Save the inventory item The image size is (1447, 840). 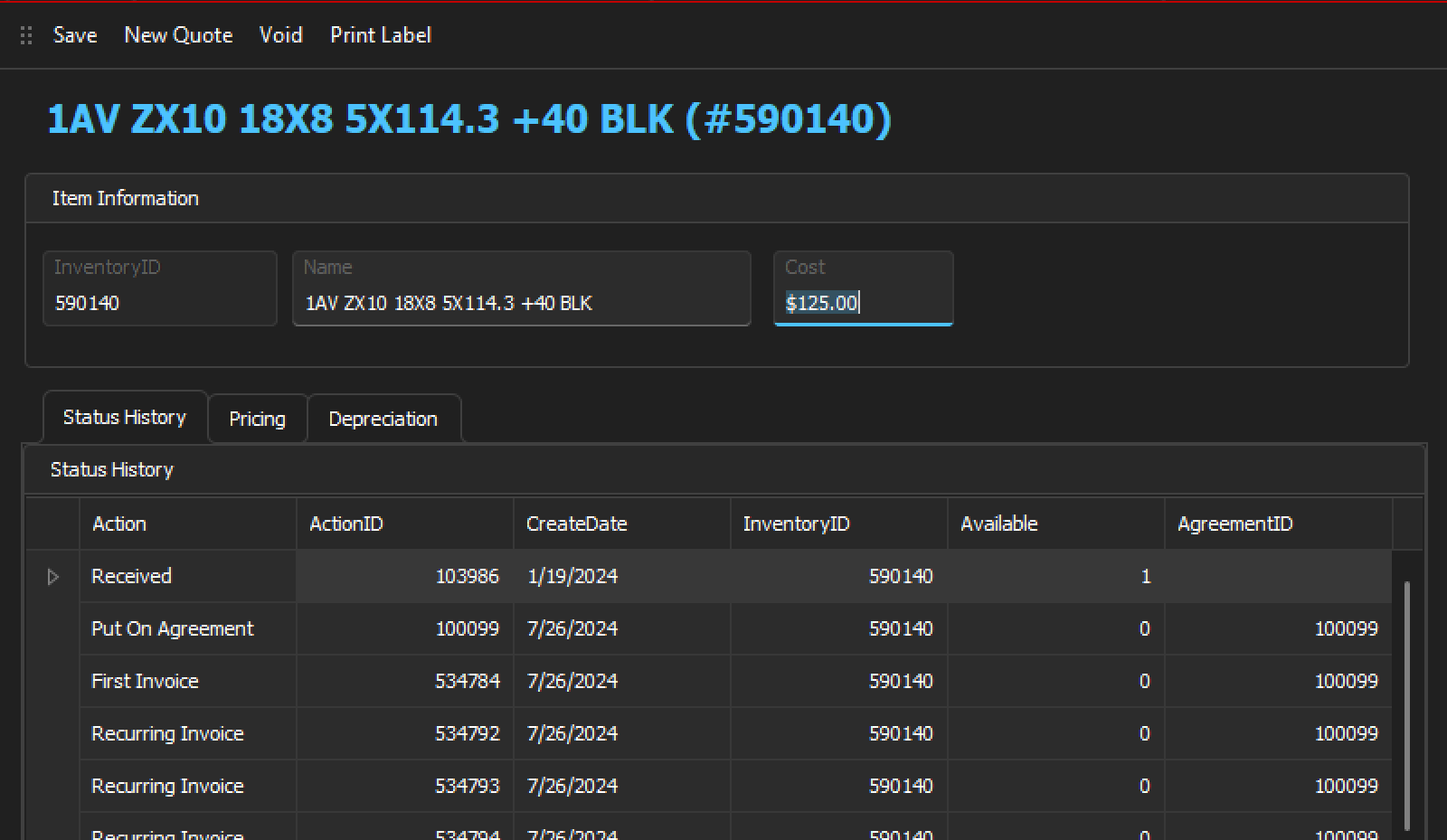point(75,35)
